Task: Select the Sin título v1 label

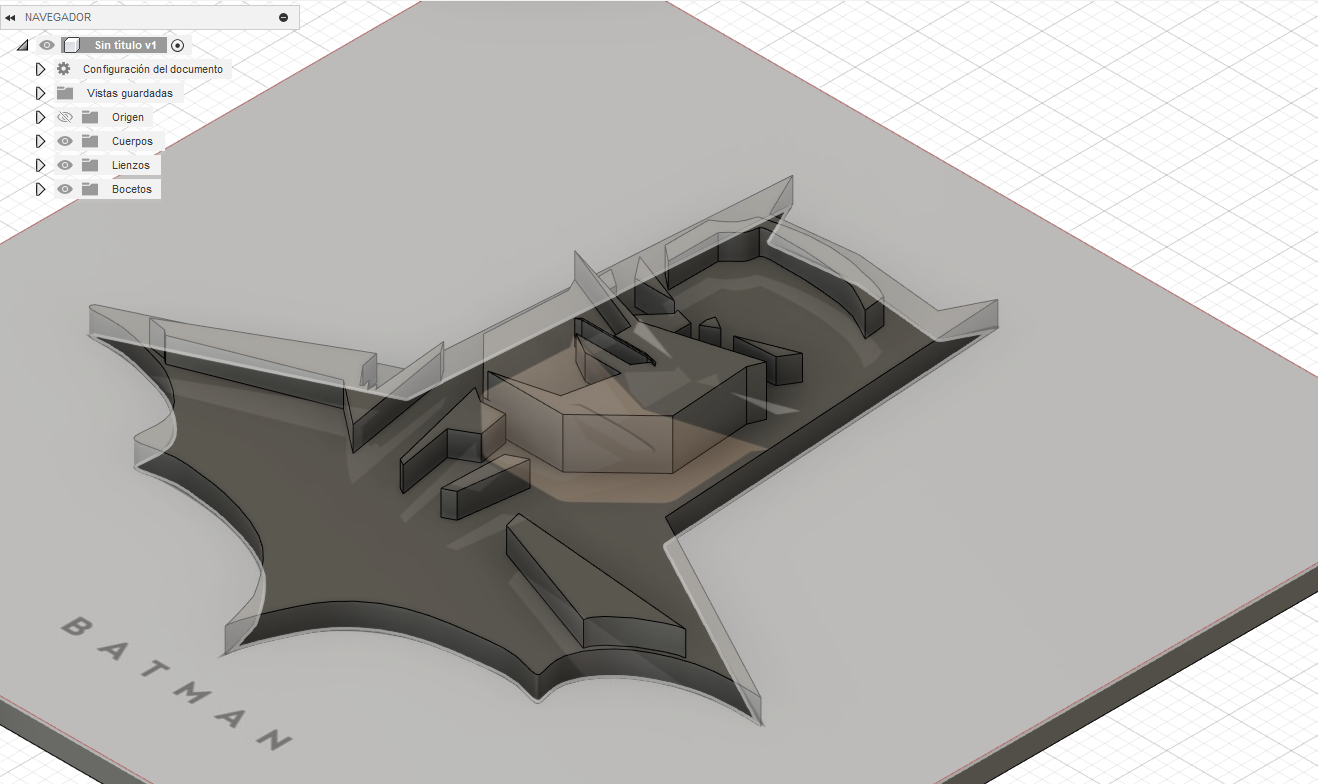Action: (125, 45)
